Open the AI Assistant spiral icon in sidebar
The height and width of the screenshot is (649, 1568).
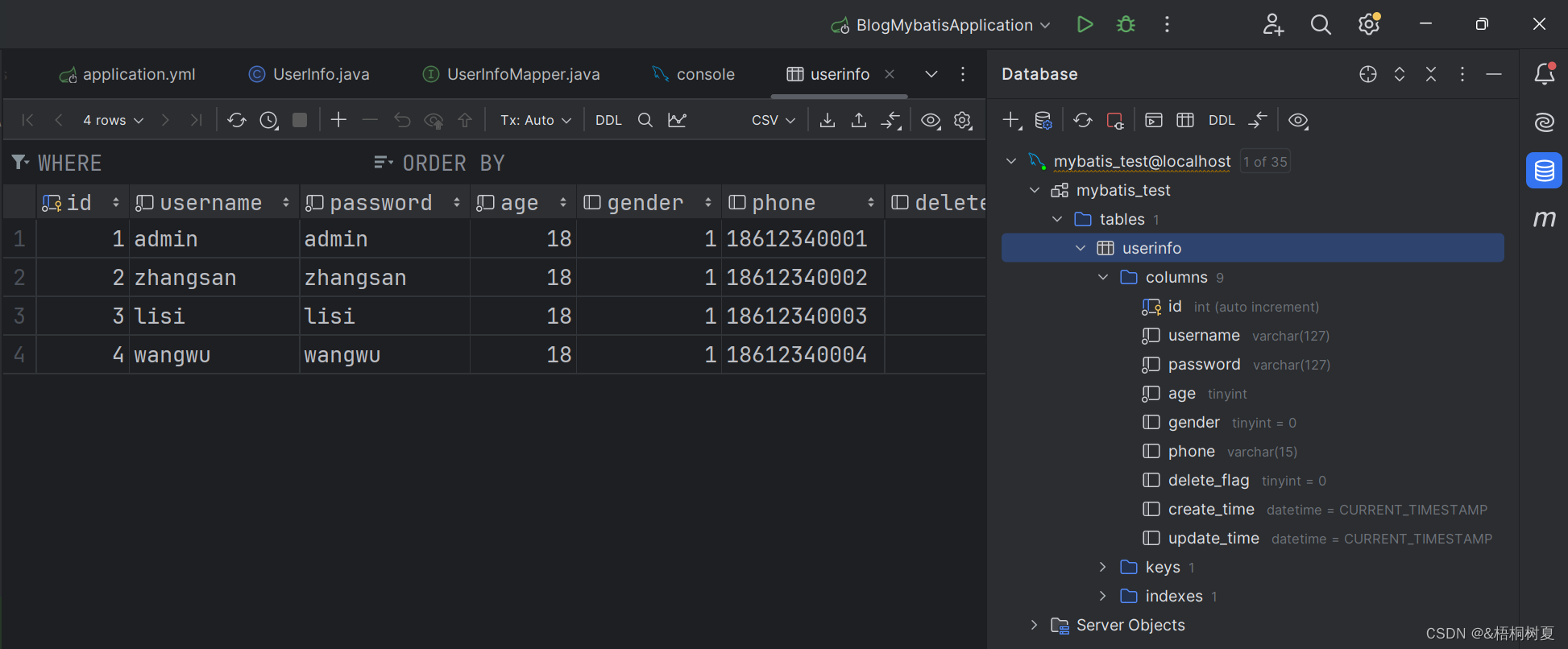[x=1545, y=122]
